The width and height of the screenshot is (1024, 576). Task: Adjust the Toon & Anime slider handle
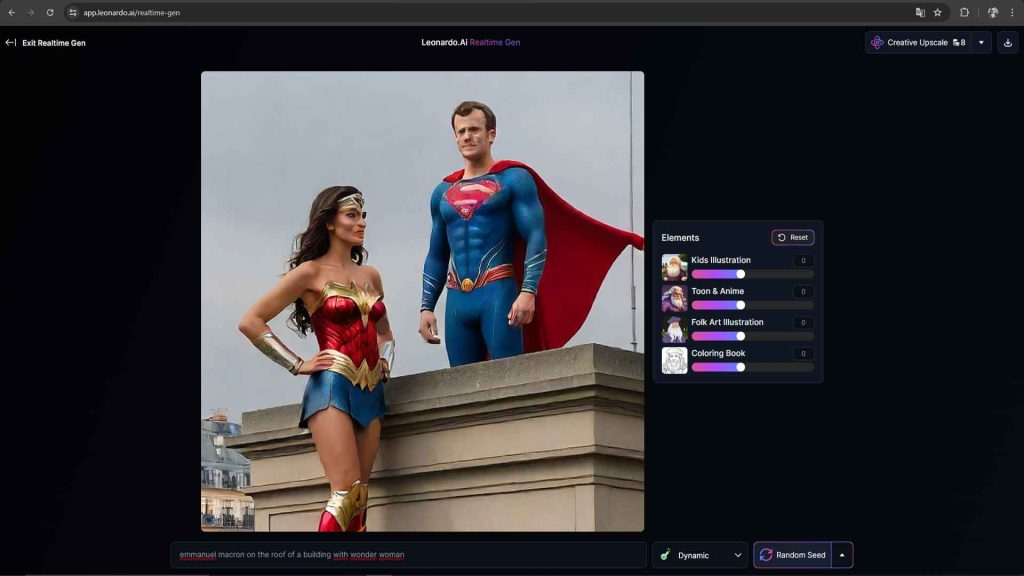point(741,305)
